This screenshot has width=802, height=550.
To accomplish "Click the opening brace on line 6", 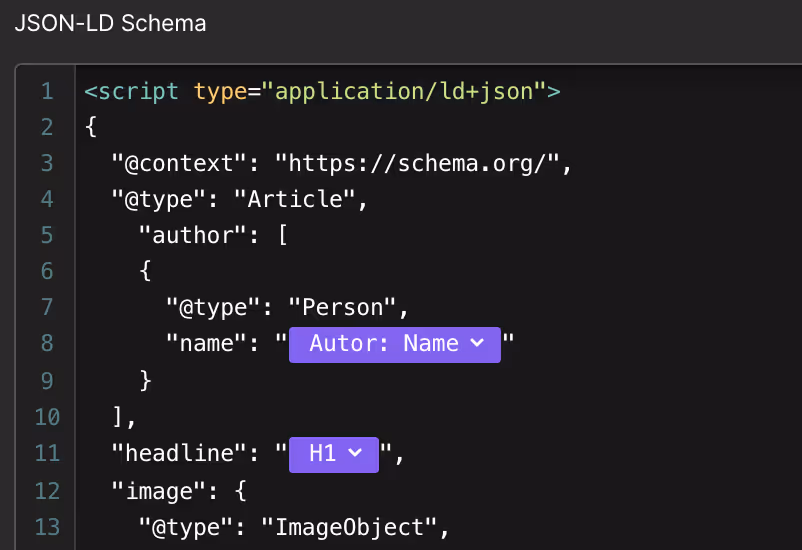I will click(x=145, y=271).
